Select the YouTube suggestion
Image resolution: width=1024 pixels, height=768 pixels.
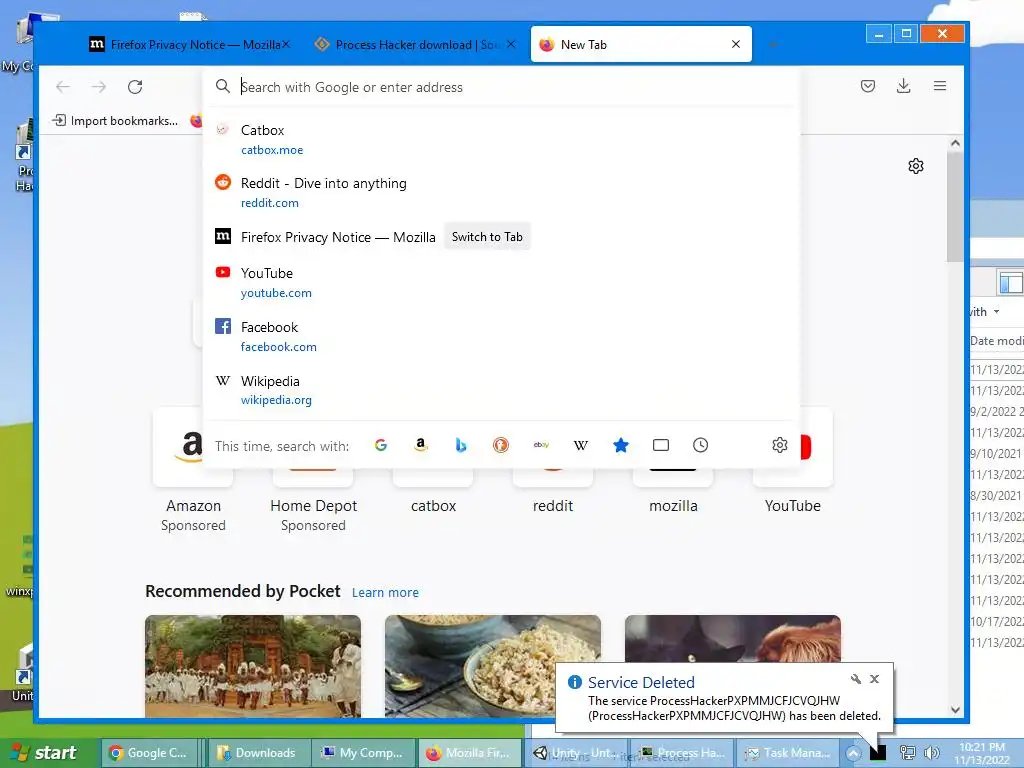coord(501,282)
